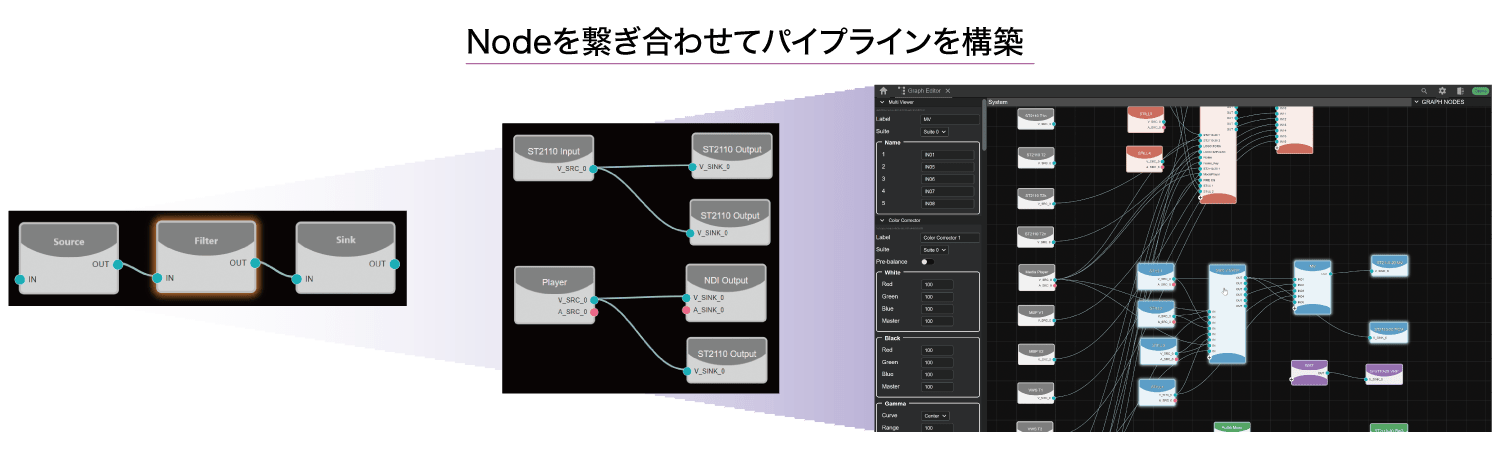The width and height of the screenshot is (1500, 457).
Task: Open the settings gear icon in the editor header
Action: pyautogui.click(x=1443, y=91)
